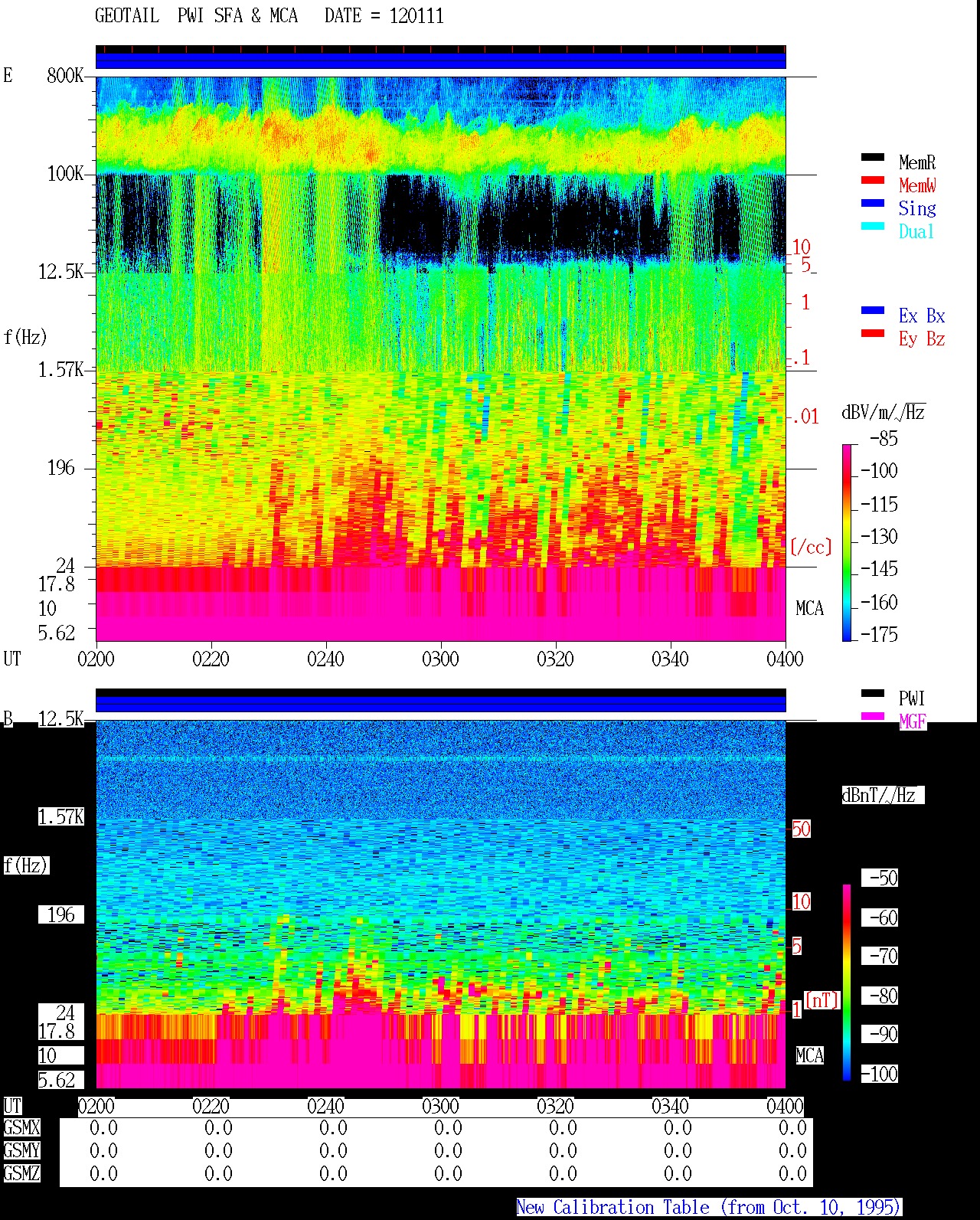
Task: Click the 'PWI' legend label
Action: pyautogui.click(x=912, y=698)
